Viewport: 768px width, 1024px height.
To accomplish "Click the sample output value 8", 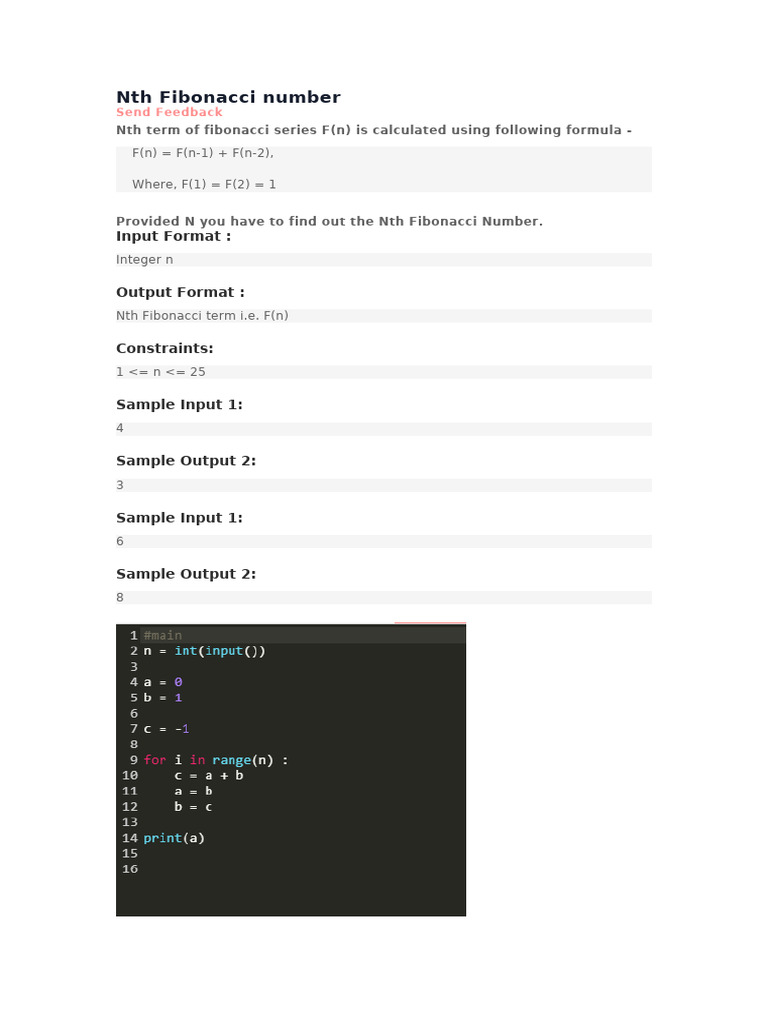I will [120, 597].
